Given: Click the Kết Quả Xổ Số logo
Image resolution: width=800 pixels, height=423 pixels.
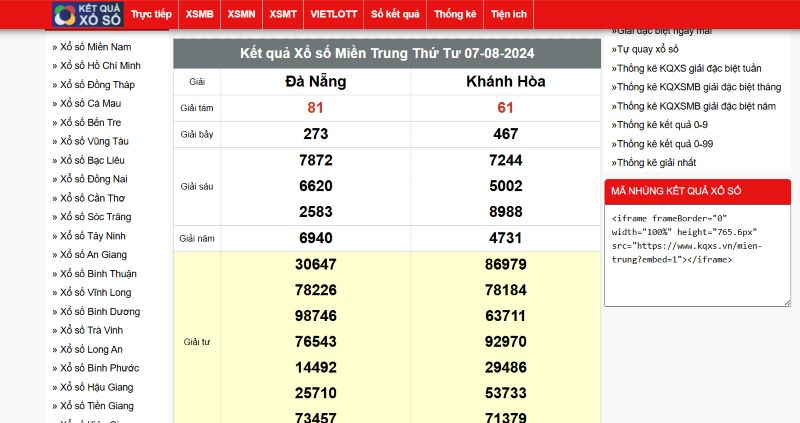Looking at the screenshot, I should point(87,14).
